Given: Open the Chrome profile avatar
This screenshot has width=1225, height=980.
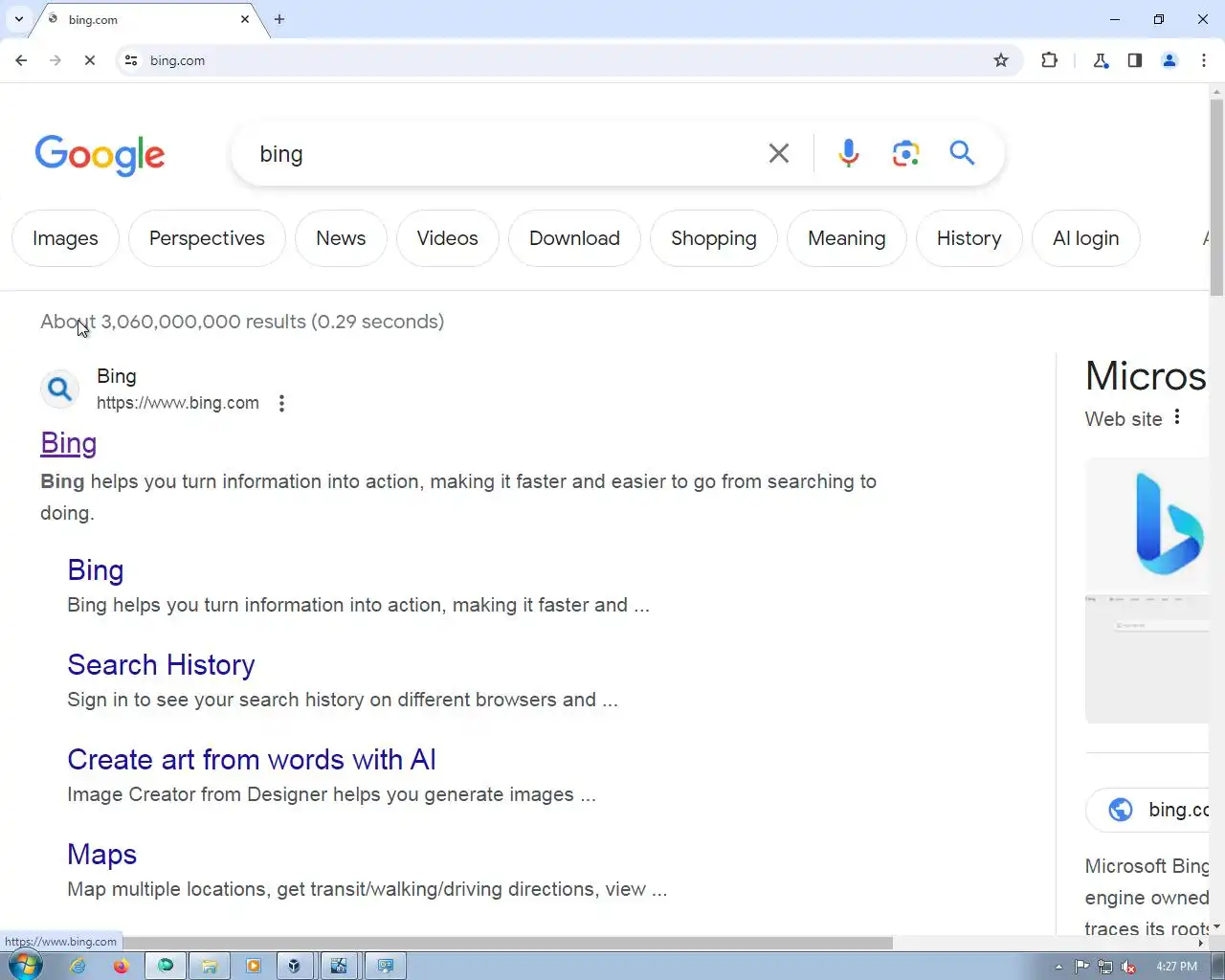Looking at the screenshot, I should click(x=1169, y=60).
